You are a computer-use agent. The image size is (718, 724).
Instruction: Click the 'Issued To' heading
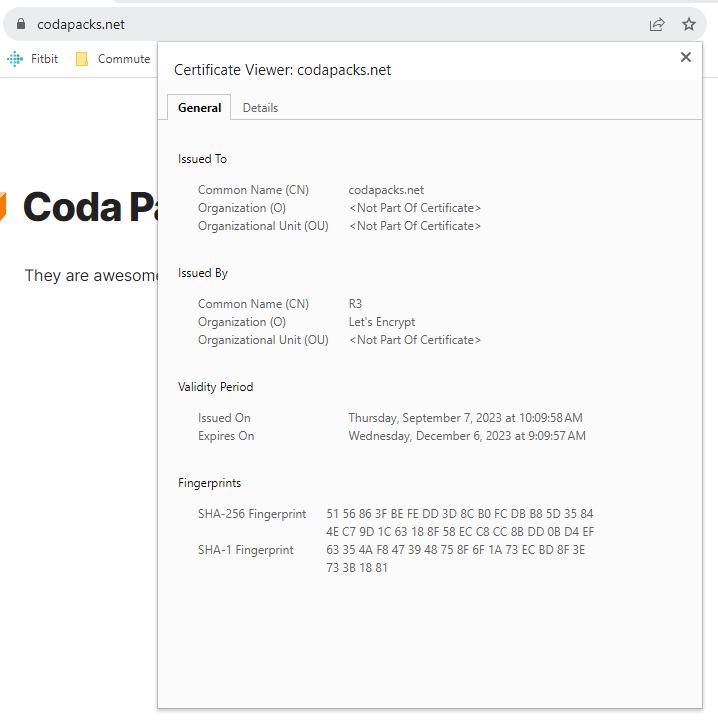[202, 159]
